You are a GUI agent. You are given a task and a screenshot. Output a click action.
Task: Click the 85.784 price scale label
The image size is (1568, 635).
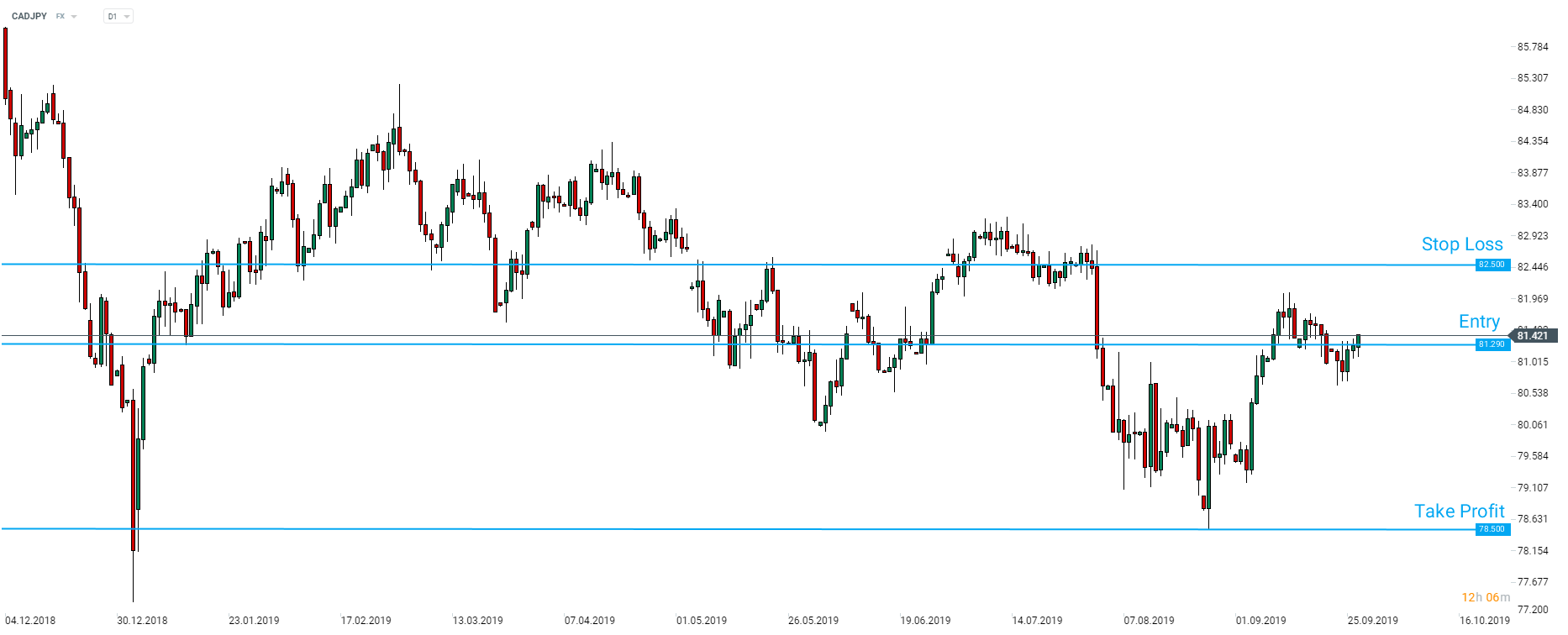tap(1532, 47)
